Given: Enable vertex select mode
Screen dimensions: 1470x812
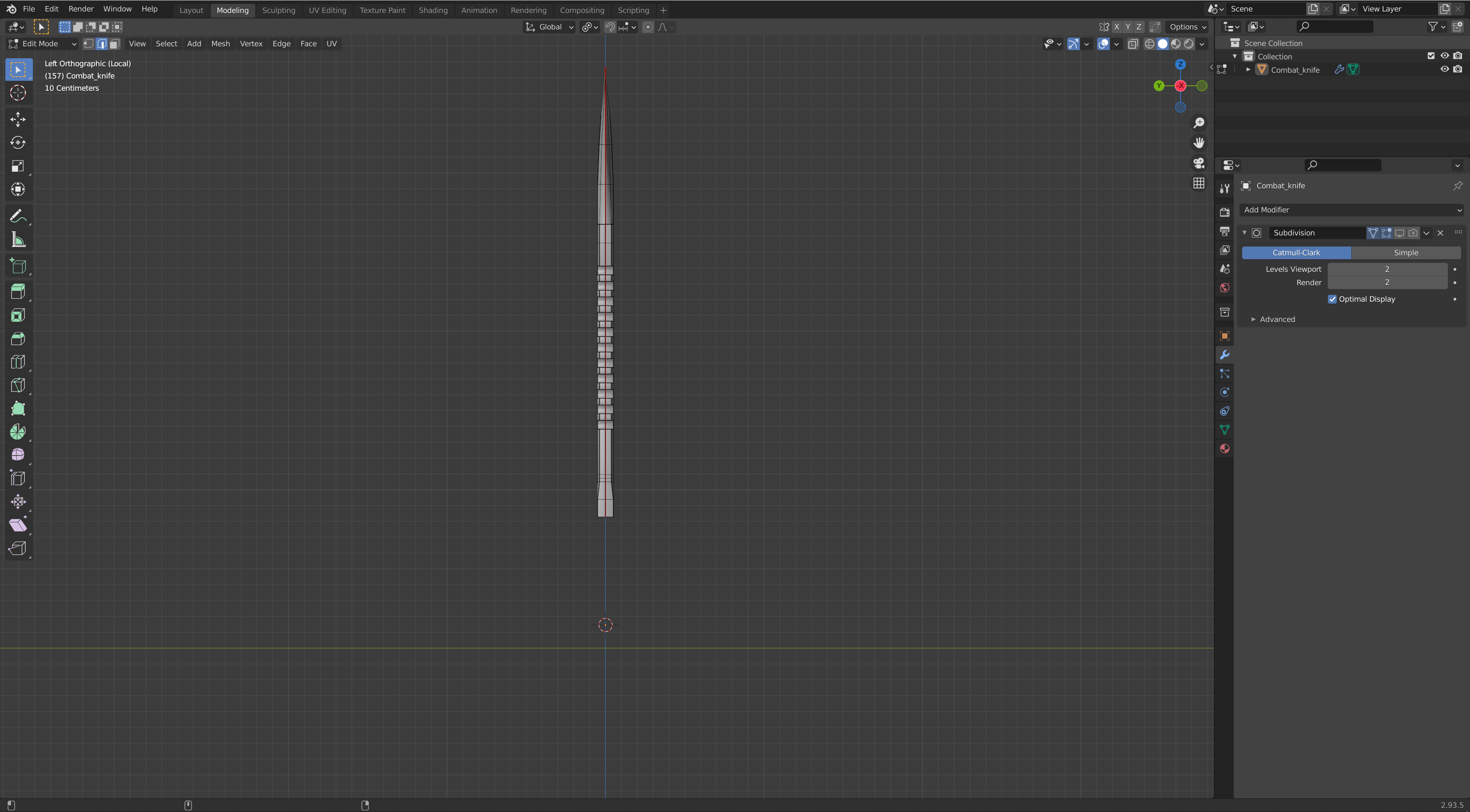Looking at the screenshot, I should [x=88, y=44].
